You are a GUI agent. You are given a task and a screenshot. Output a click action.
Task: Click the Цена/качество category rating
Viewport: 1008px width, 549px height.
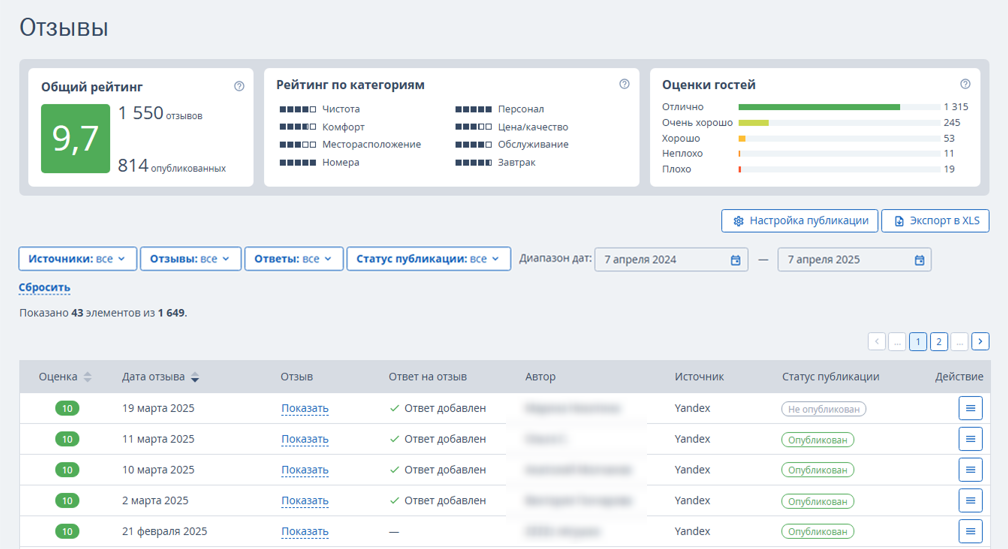512,127
